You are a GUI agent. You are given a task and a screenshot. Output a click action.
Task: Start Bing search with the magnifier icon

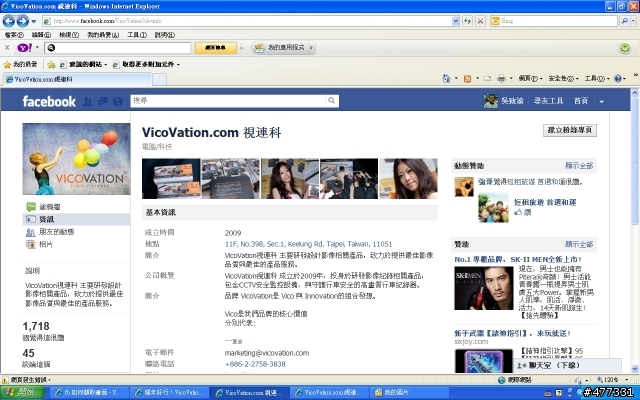click(x=624, y=21)
